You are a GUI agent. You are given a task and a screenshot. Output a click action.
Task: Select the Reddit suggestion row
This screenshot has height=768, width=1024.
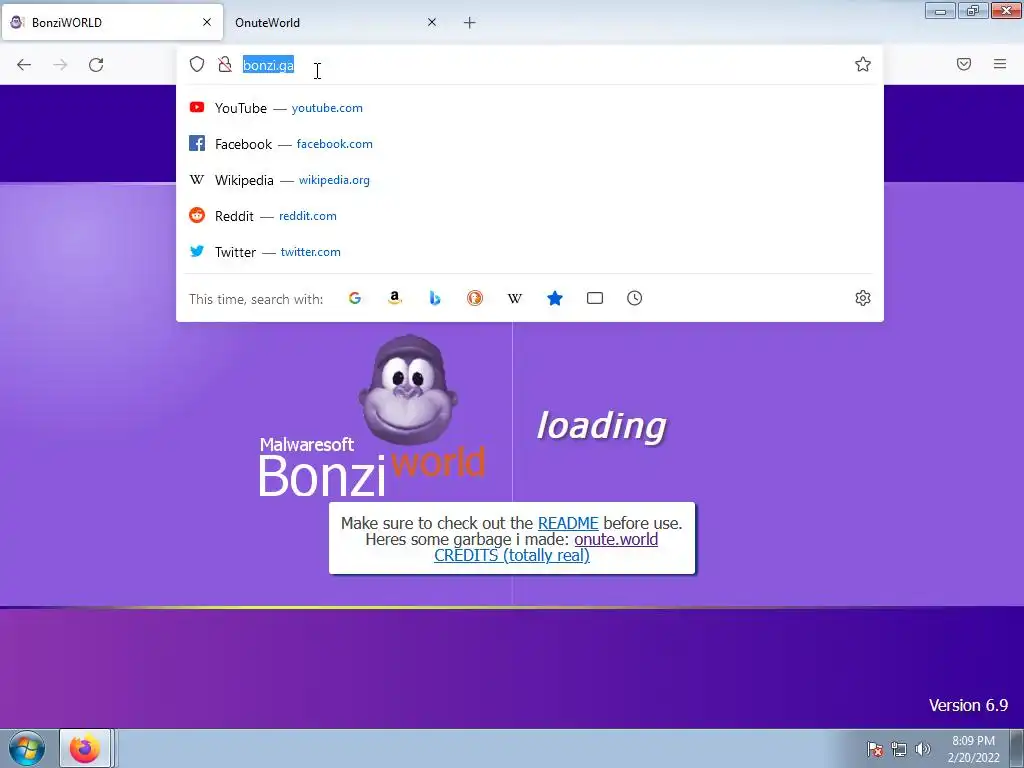[530, 216]
